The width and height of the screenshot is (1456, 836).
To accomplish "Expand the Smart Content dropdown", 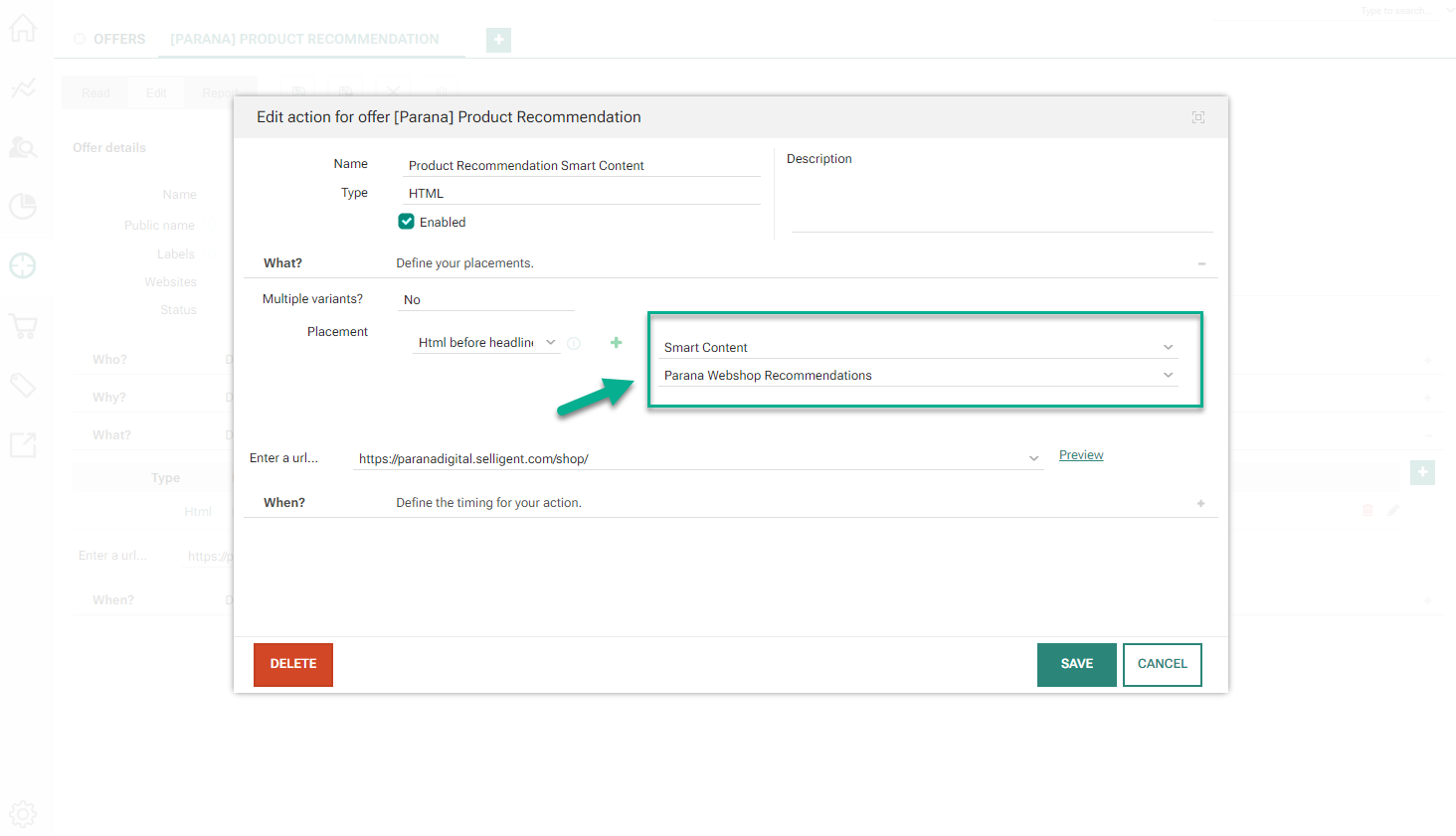I will click(x=1168, y=348).
